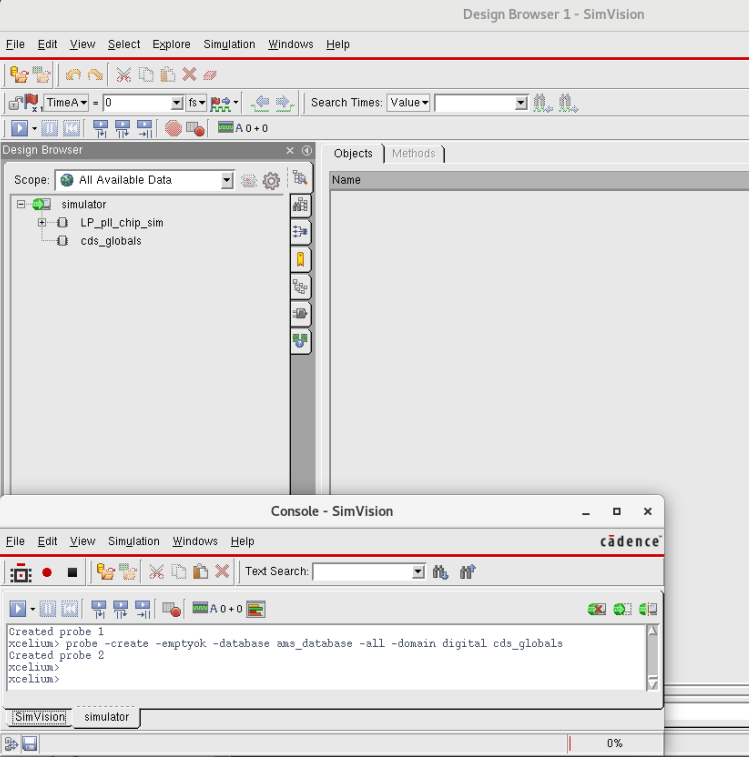Open the Help menu in Console window
749x757 pixels.
coord(242,541)
